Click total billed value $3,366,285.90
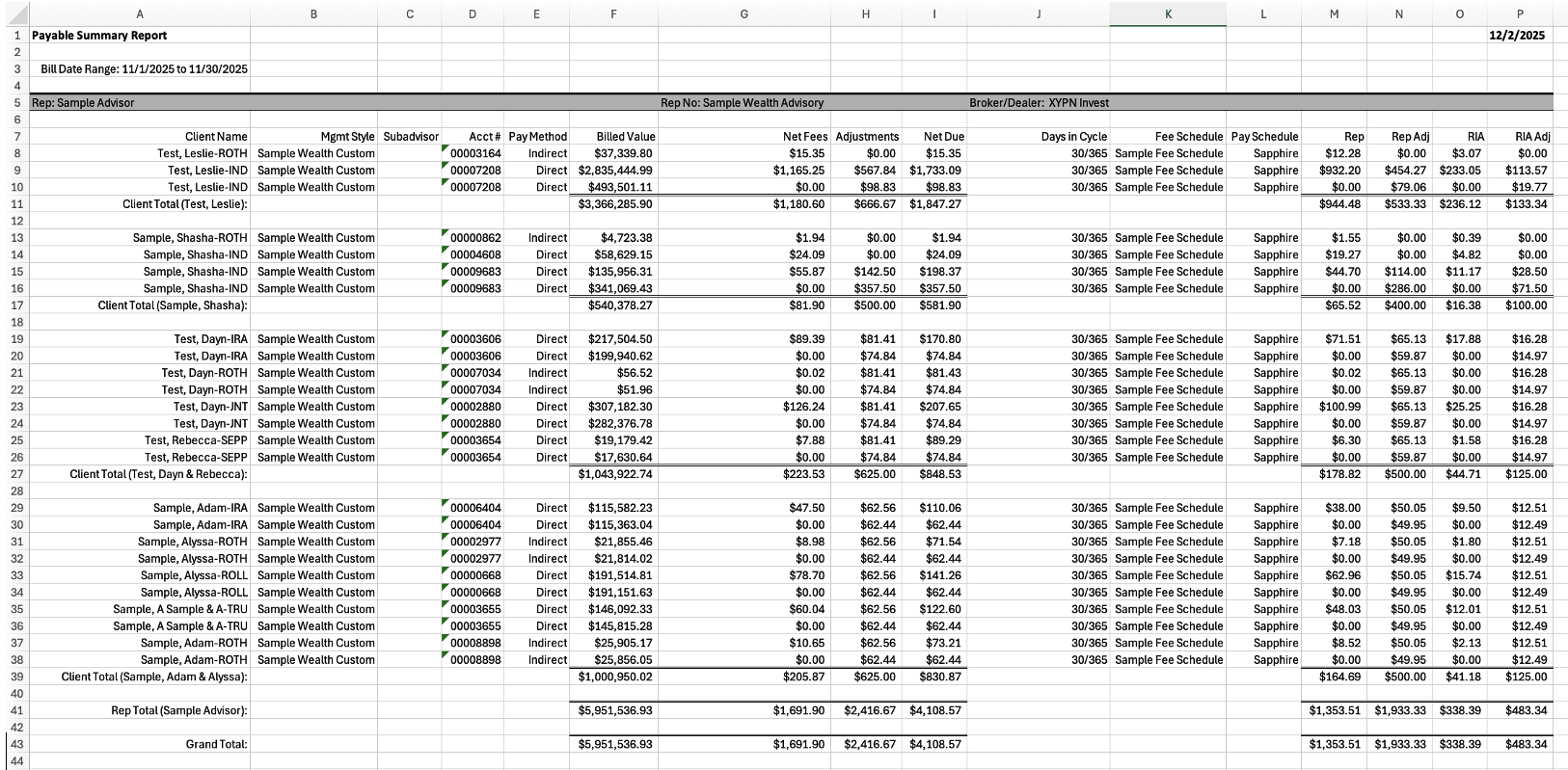 (x=615, y=204)
